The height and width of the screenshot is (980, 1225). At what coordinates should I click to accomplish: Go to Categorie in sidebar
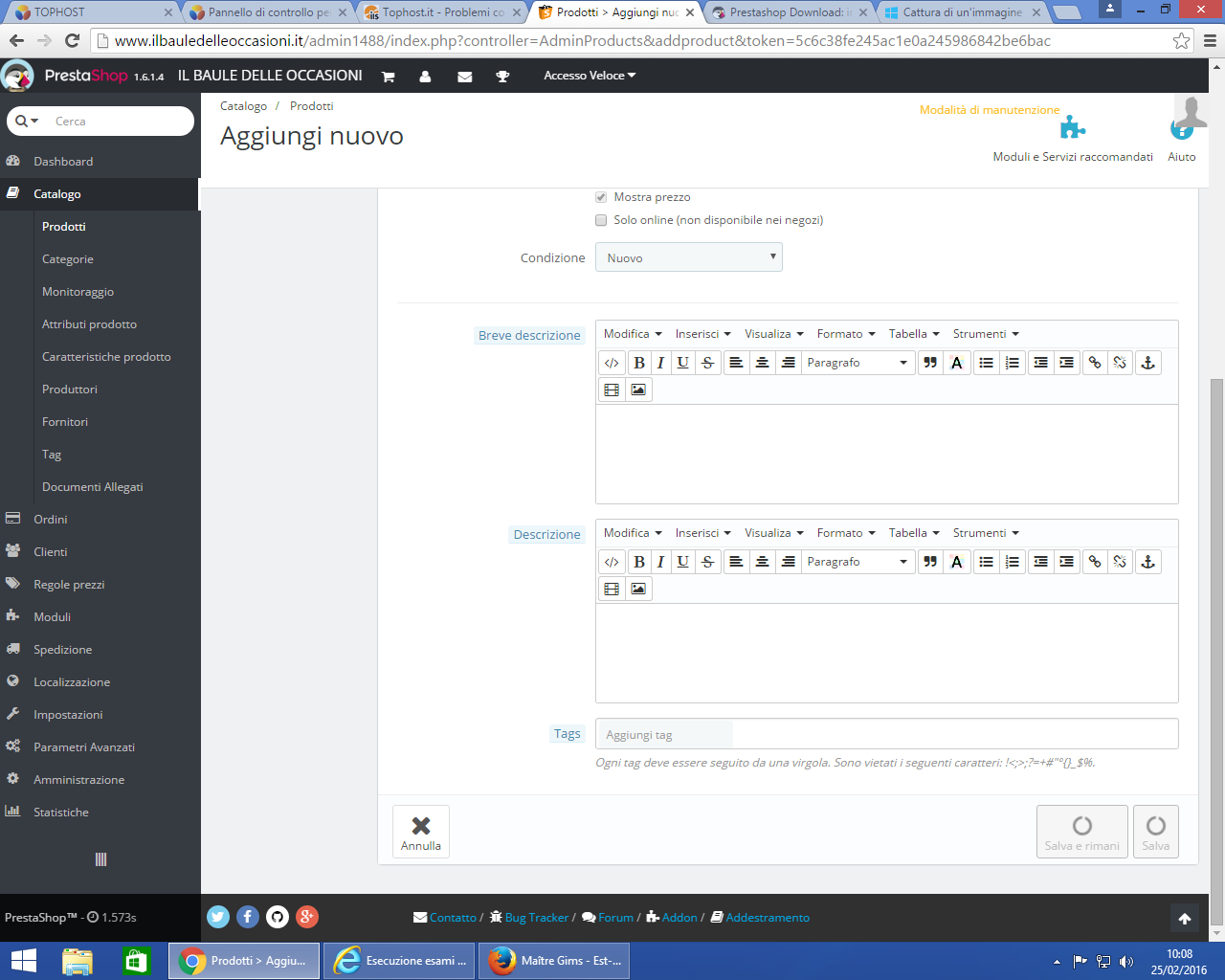pyautogui.click(x=68, y=259)
